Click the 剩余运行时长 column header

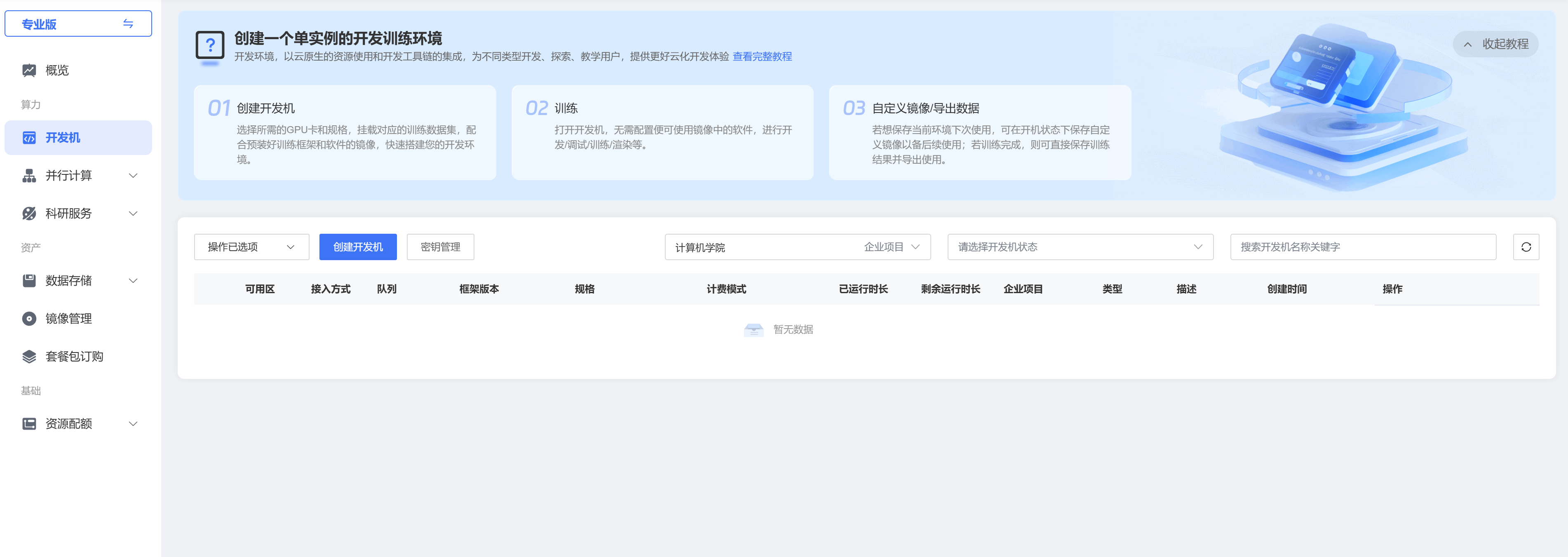point(950,289)
